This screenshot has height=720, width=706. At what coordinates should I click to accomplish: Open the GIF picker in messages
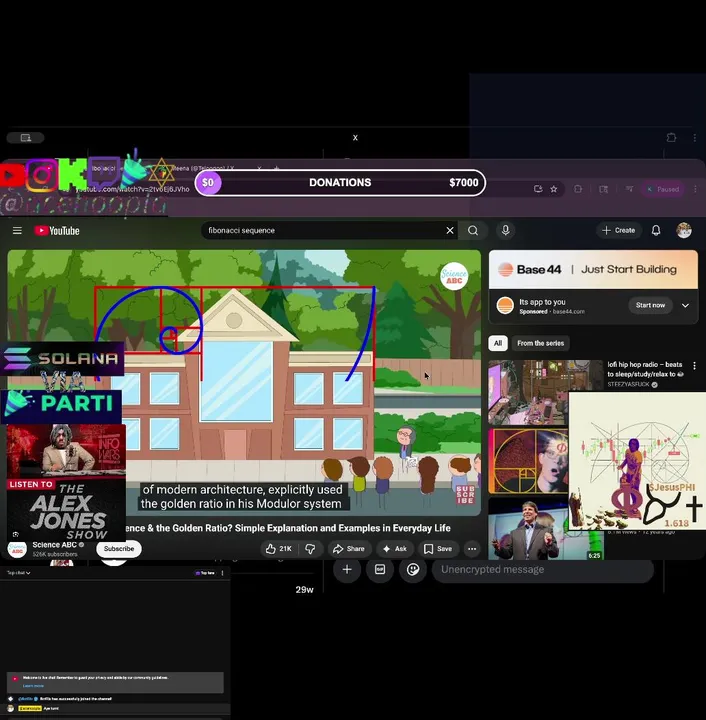click(x=380, y=569)
